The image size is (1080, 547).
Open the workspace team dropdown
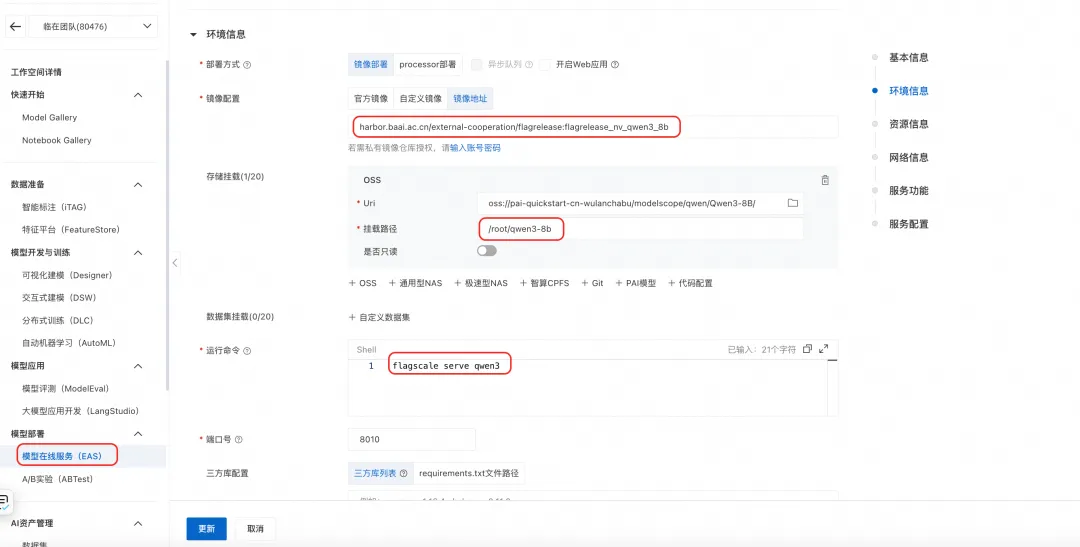(92, 27)
